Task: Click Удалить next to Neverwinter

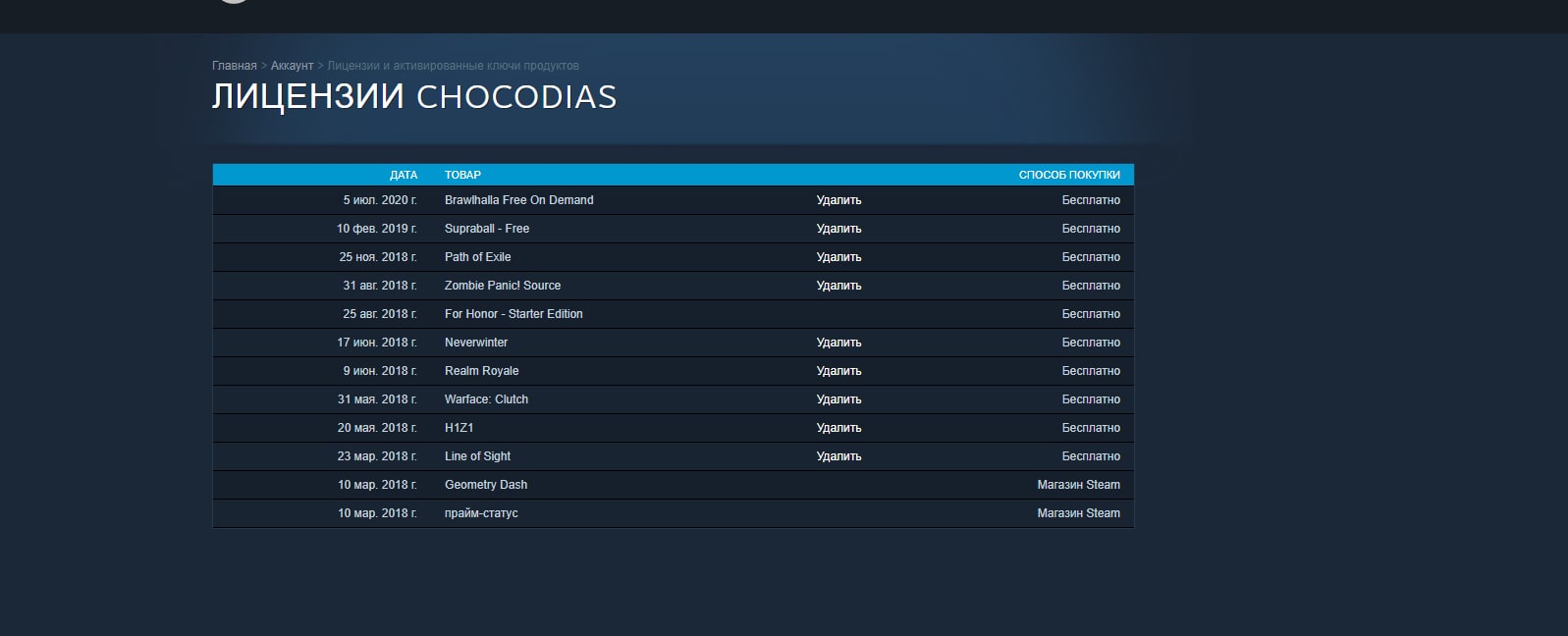Action: (838, 343)
